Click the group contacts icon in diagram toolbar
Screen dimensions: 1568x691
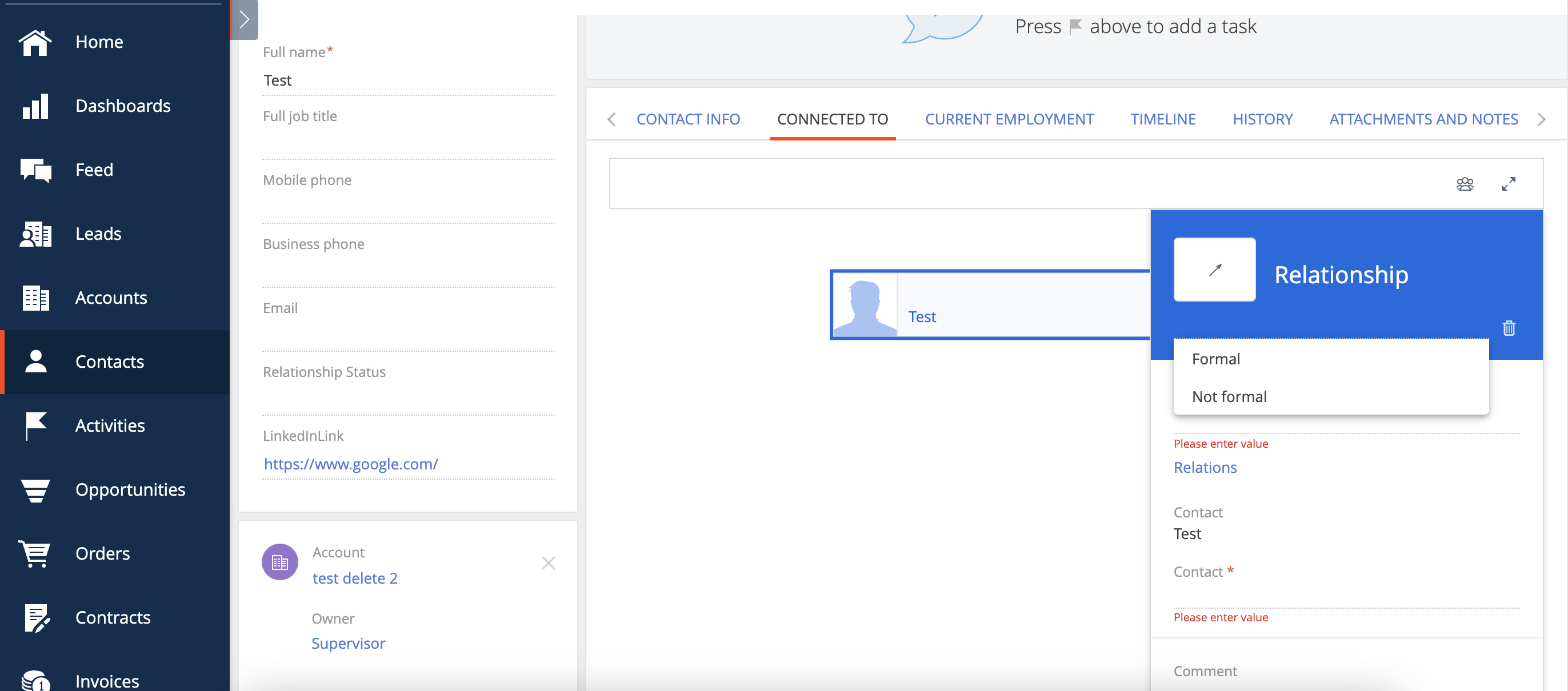[x=1465, y=184]
